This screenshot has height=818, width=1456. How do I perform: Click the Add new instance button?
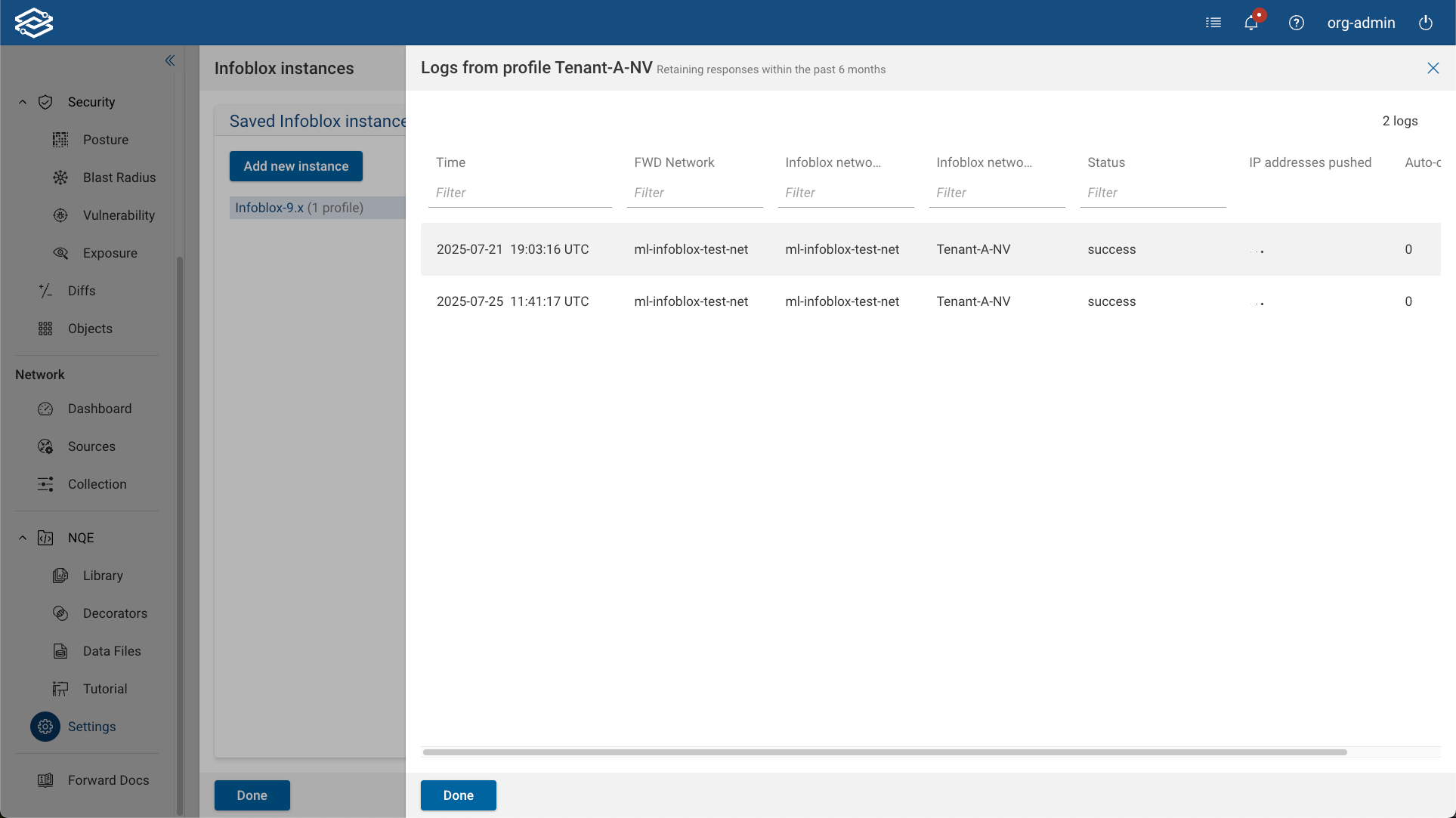pyautogui.click(x=295, y=166)
